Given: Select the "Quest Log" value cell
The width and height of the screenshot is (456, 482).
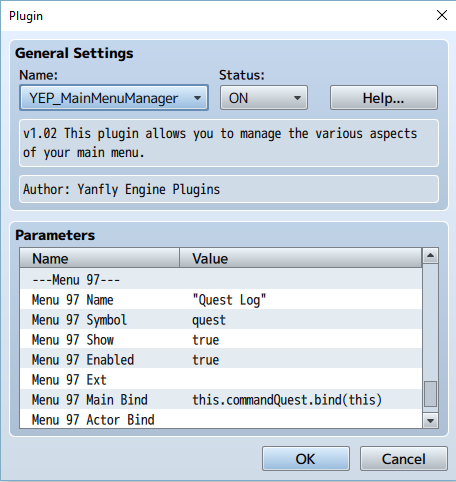Looking at the screenshot, I should click(301, 300).
